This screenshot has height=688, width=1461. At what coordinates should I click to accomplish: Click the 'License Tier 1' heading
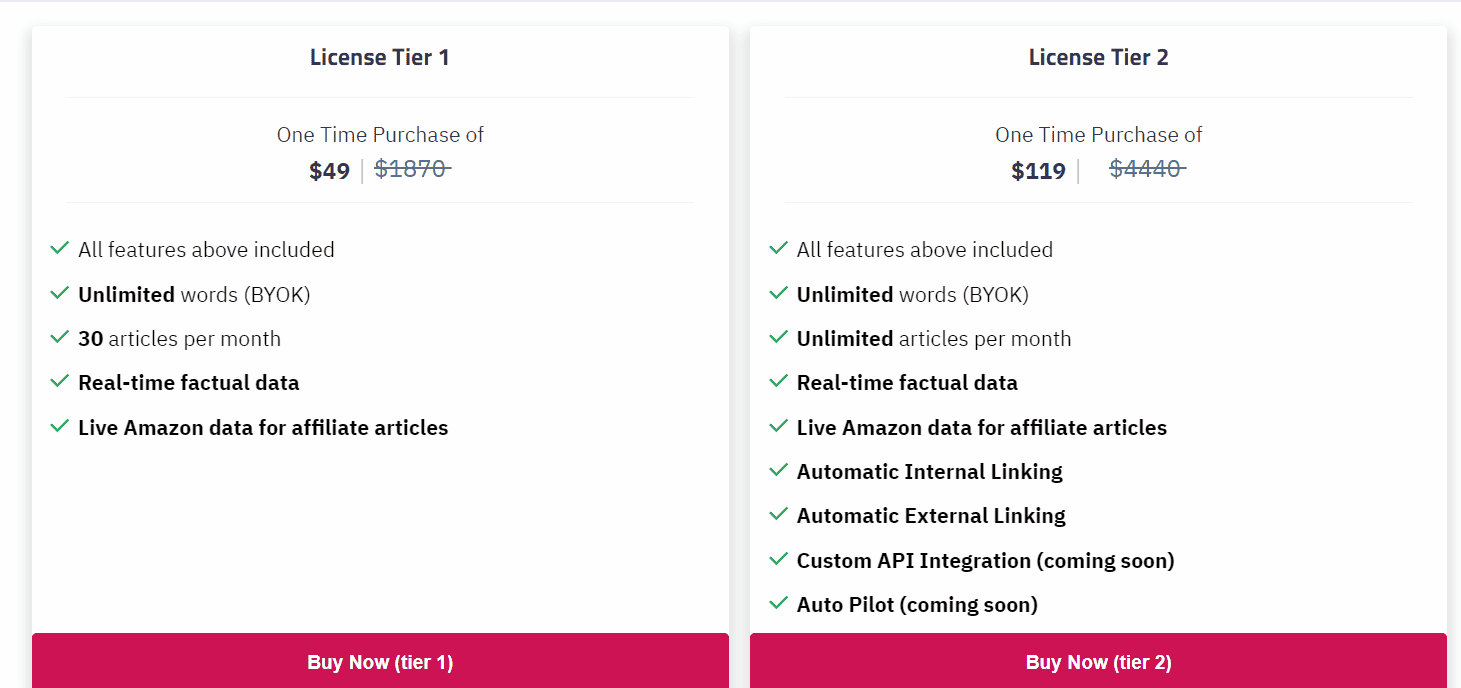point(380,57)
